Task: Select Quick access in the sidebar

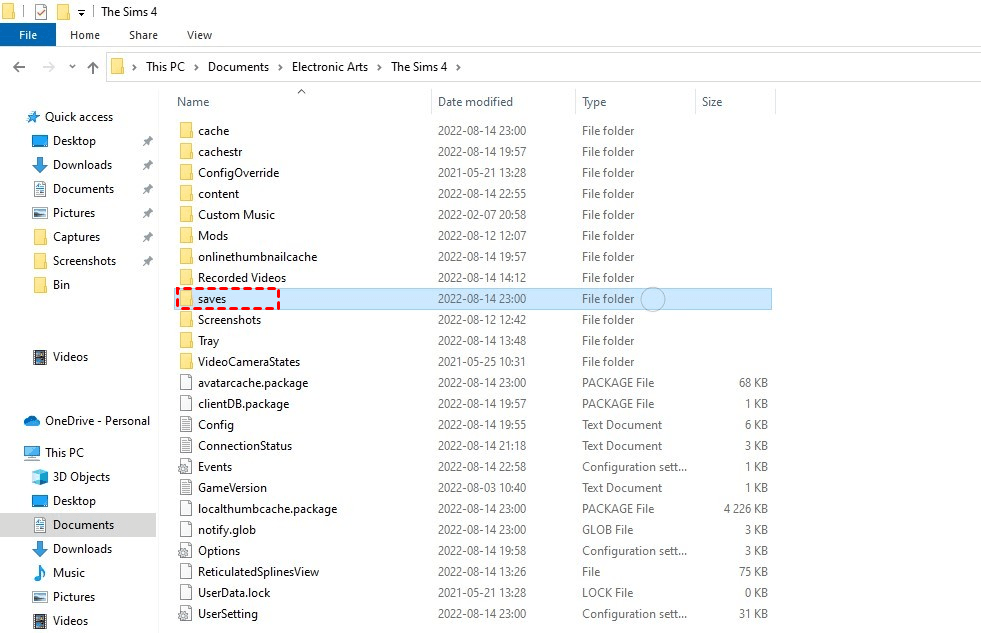Action: coord(78,117)
